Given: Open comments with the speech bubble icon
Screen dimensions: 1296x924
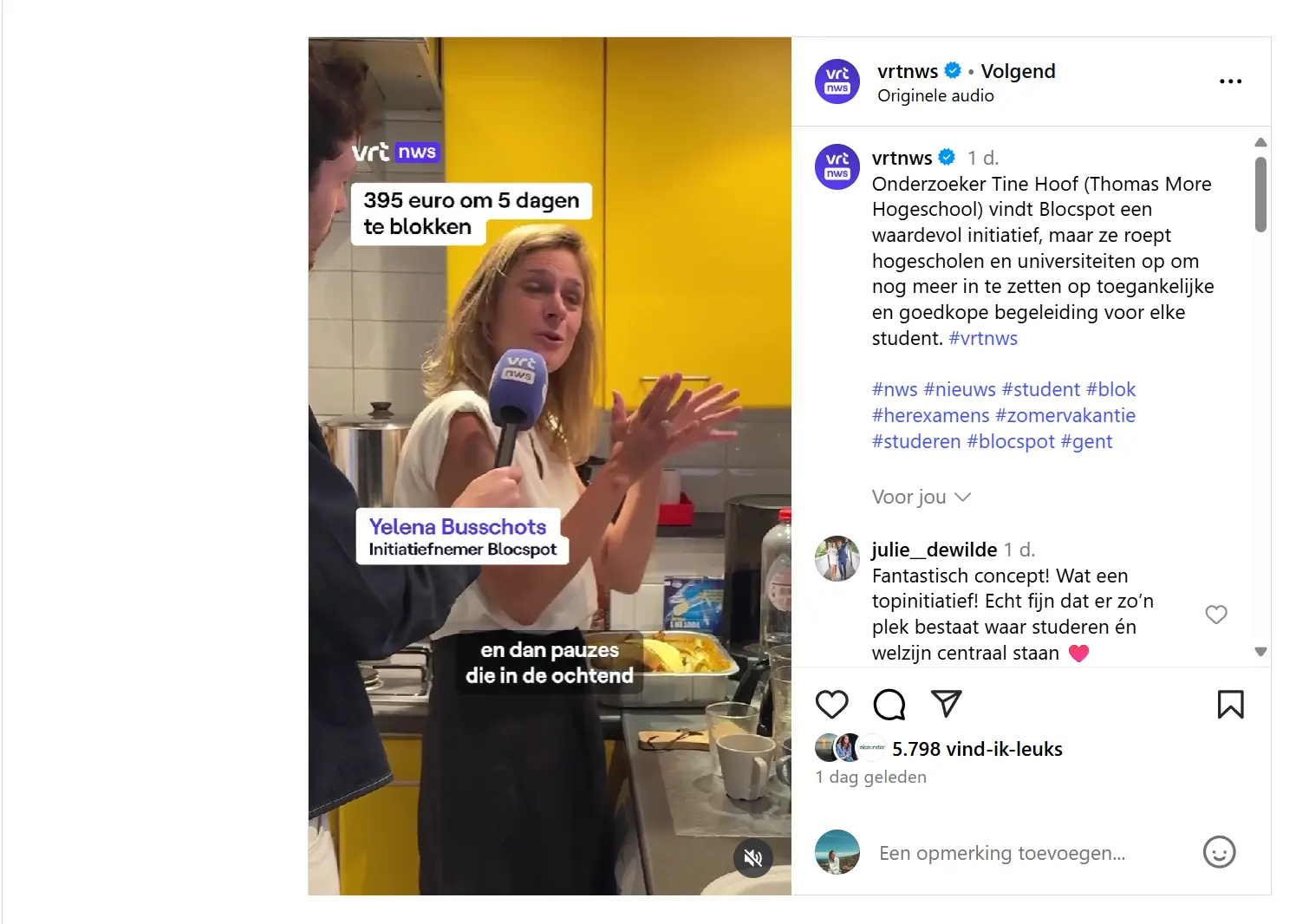Looking at the screenshot, I should pyautogui.click(x=889, y=705).
